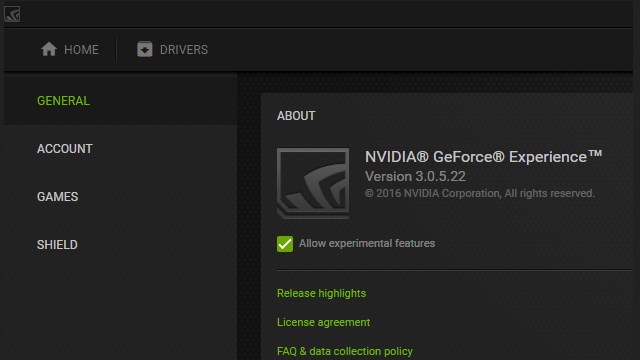Click the house icon beside HOME
The image size is (640, 360).
[49, 49]
